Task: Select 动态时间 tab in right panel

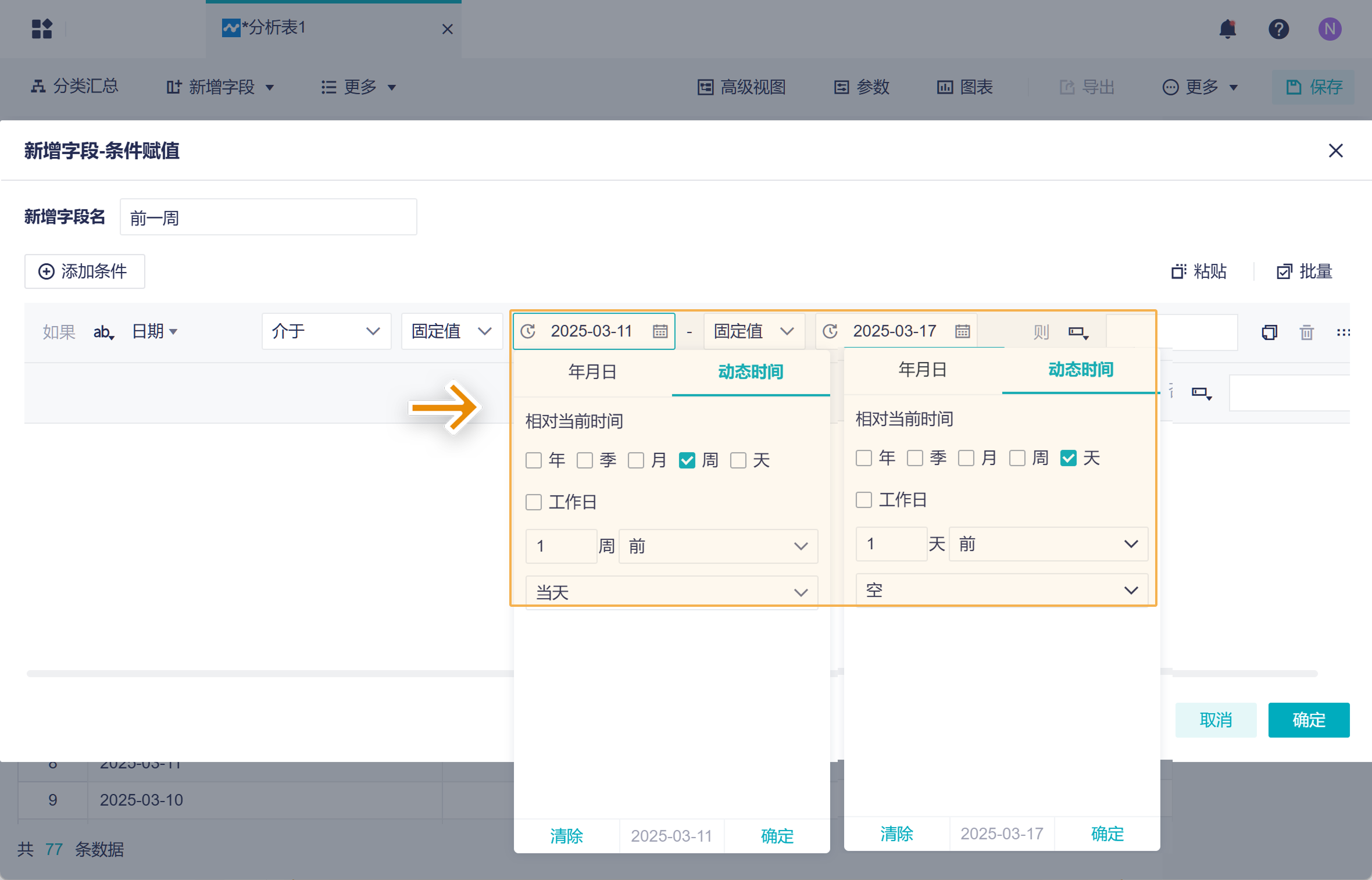Action: [x=1080, y=370]
